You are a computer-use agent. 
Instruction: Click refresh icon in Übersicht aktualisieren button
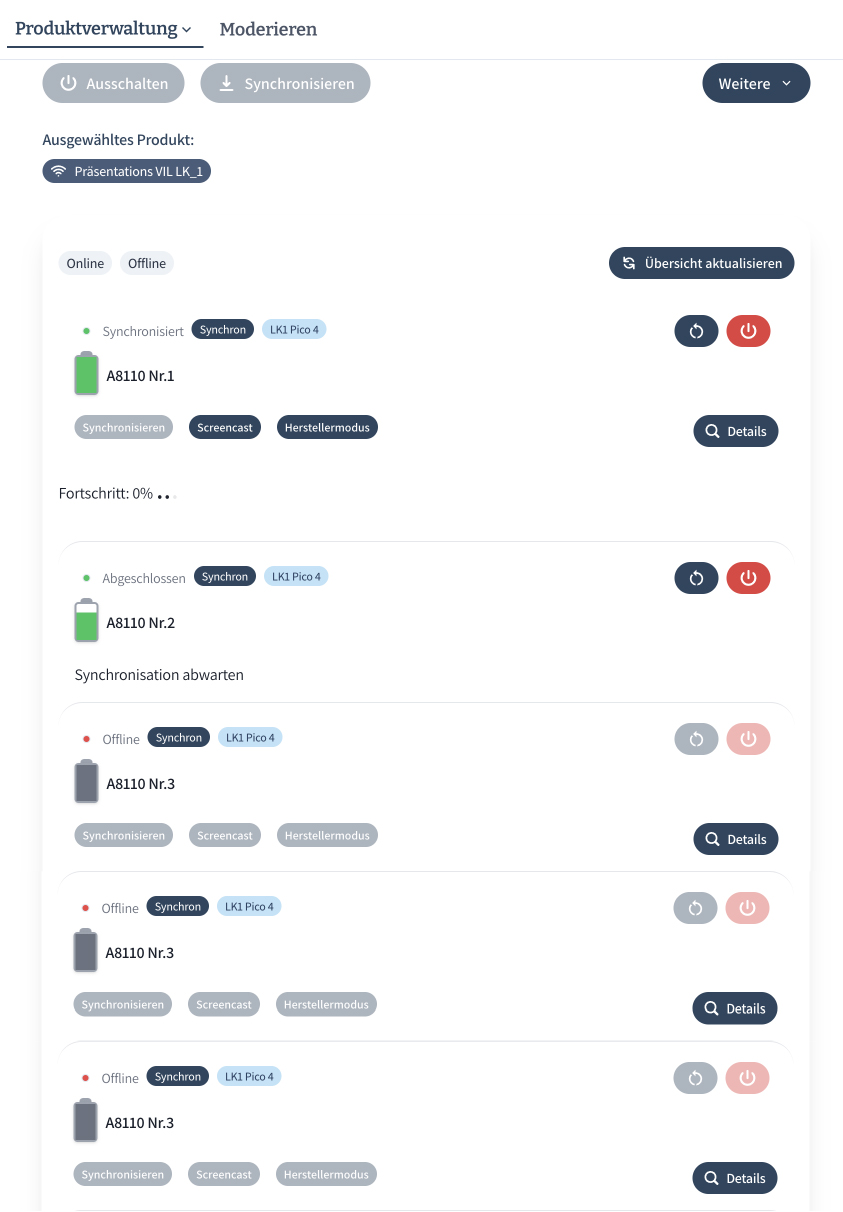pos(629,263)
